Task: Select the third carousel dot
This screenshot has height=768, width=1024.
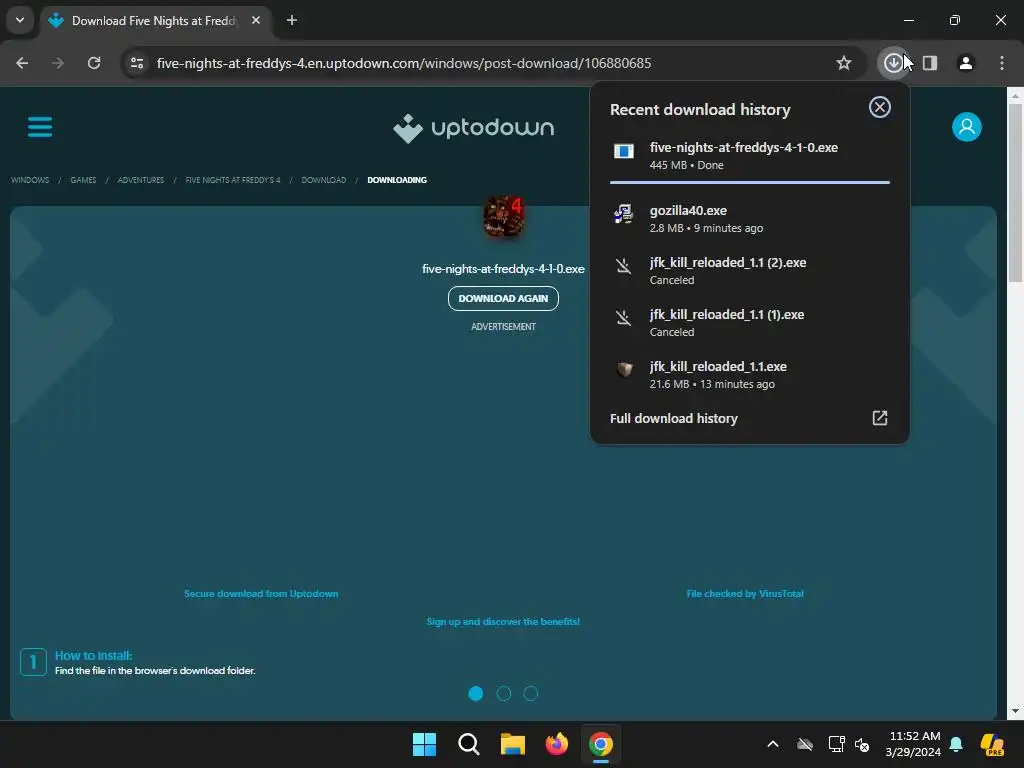Action: click(531, 694)
